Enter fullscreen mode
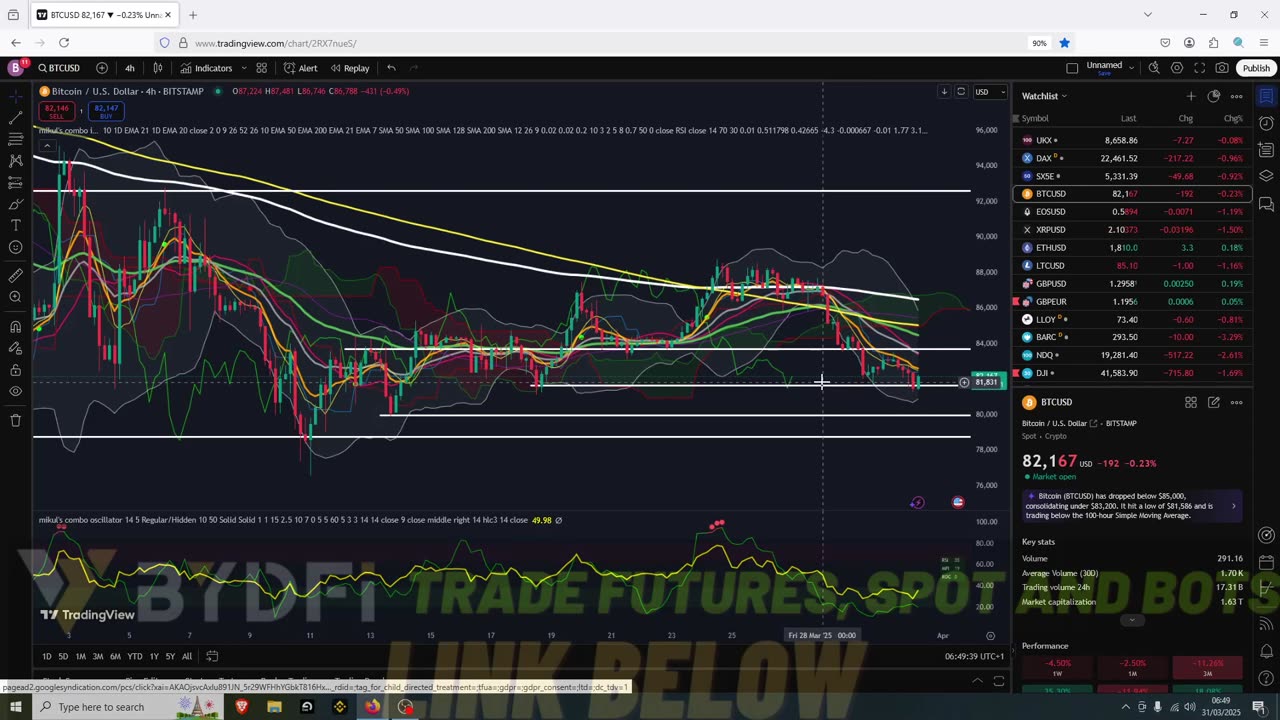 (1199, 68)
